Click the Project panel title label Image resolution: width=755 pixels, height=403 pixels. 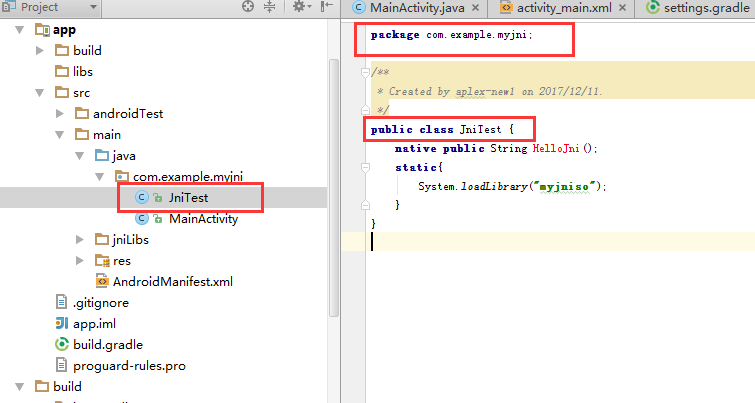tap(39, 7)
